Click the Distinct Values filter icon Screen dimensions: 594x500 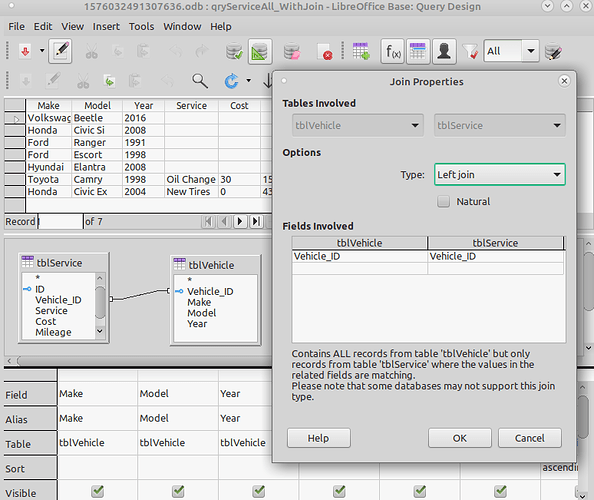pyautogui.click(x=470, y=51)
